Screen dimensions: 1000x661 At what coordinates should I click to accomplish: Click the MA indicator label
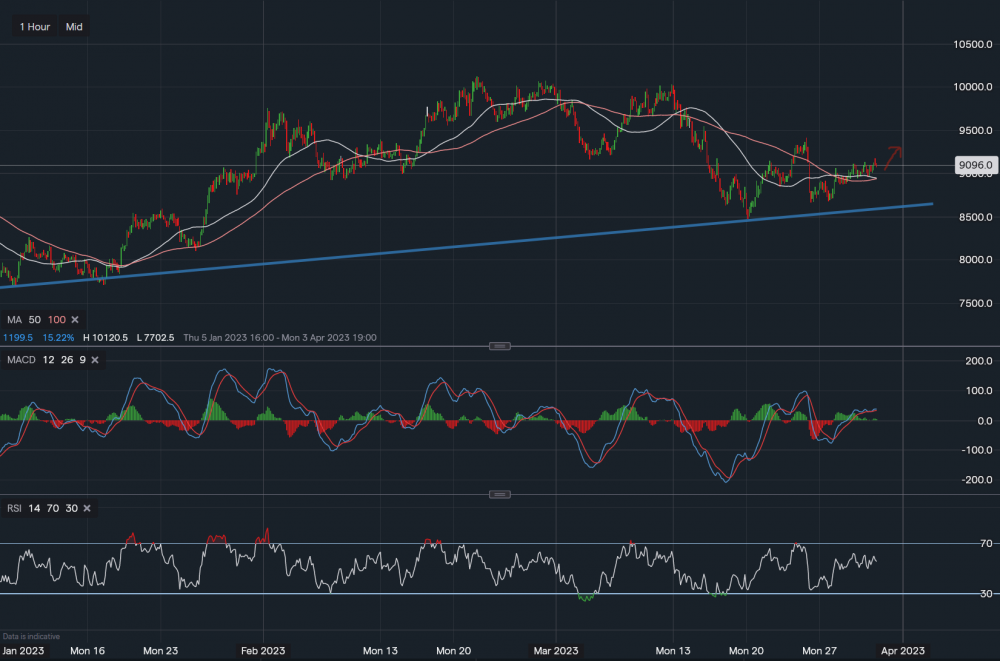click(x=14, y=319)
